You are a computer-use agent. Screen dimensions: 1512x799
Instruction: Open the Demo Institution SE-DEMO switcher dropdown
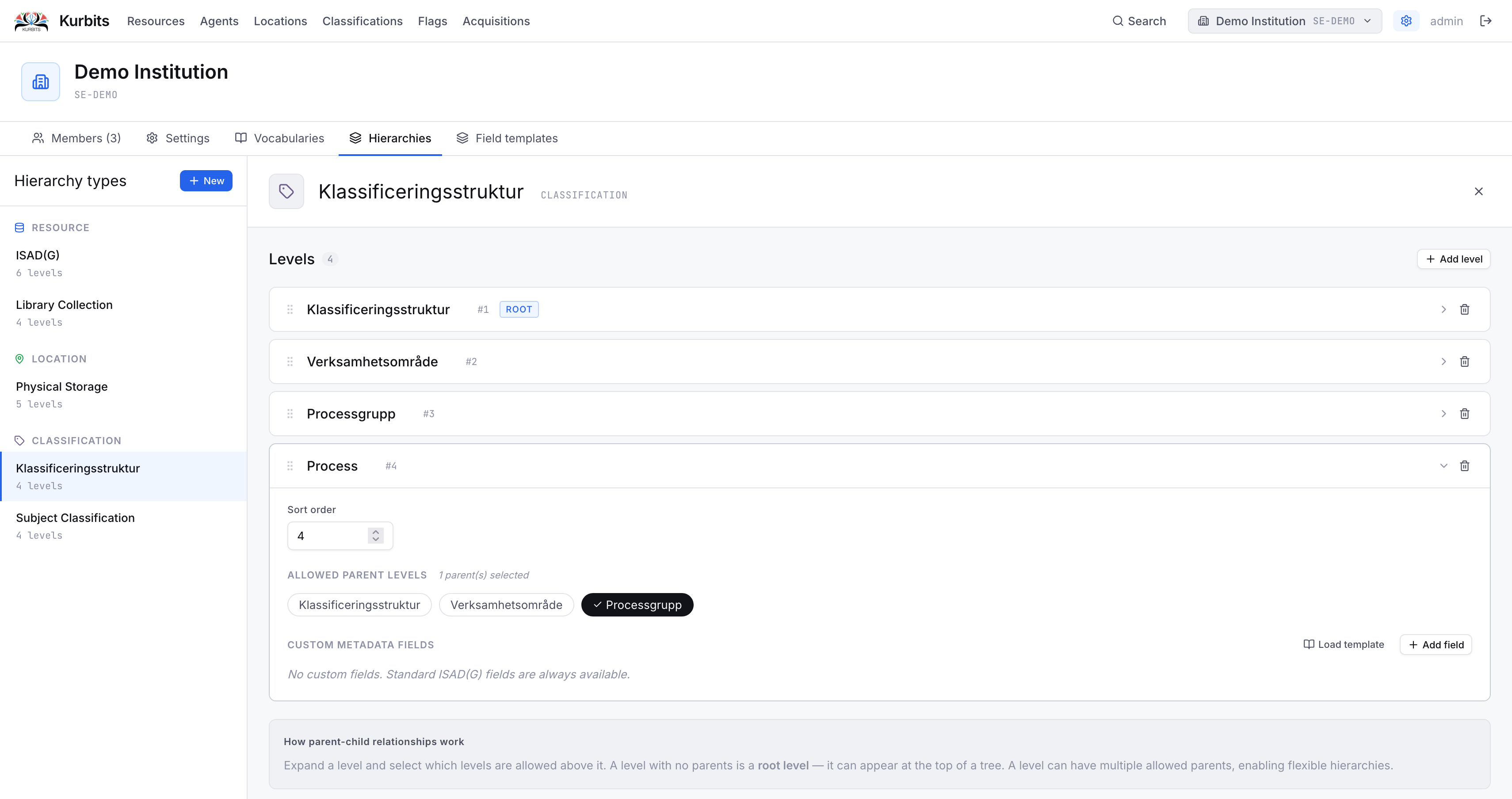(1284, 21)
